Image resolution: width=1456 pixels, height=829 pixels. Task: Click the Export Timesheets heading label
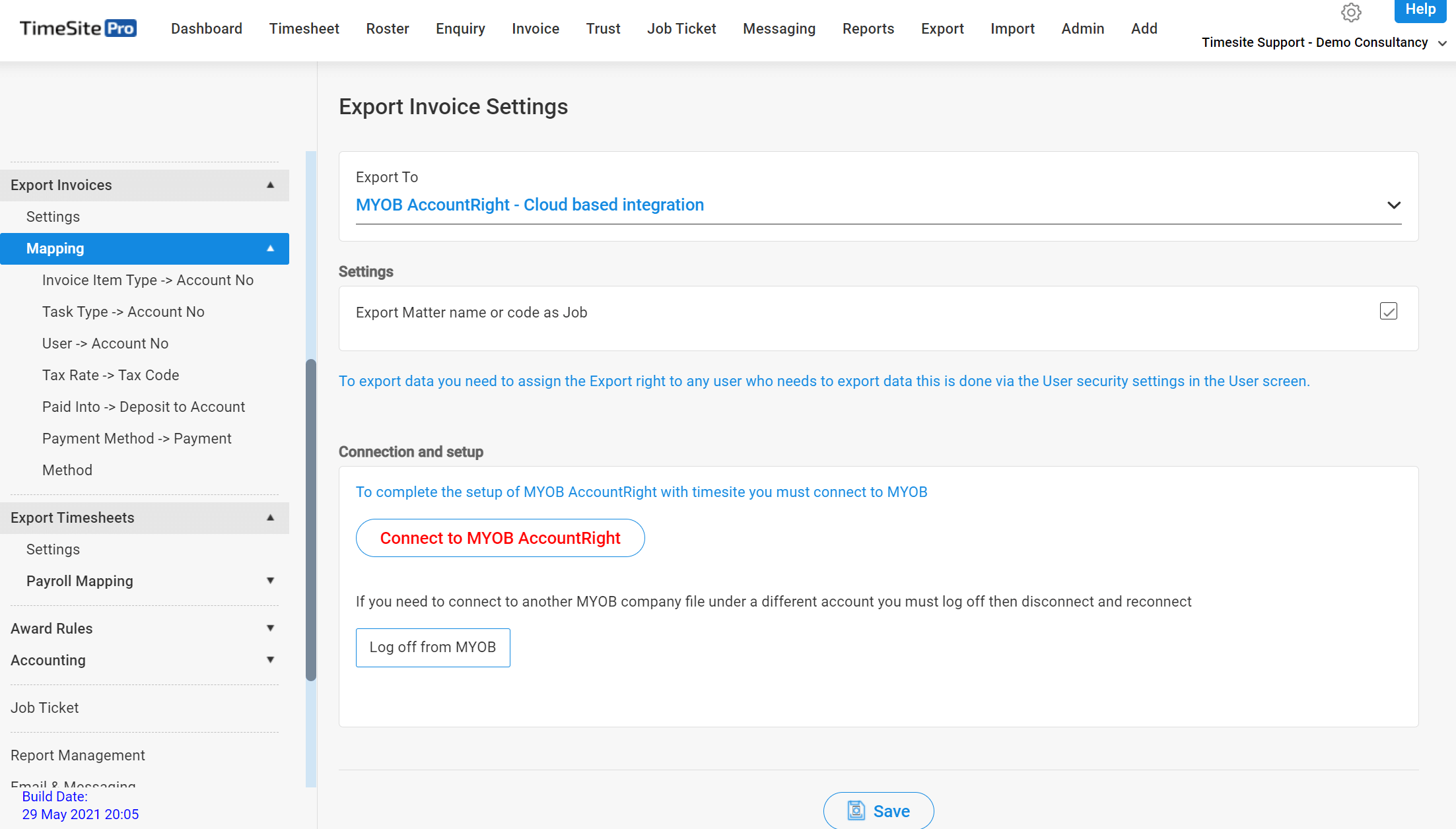(73, 517)
